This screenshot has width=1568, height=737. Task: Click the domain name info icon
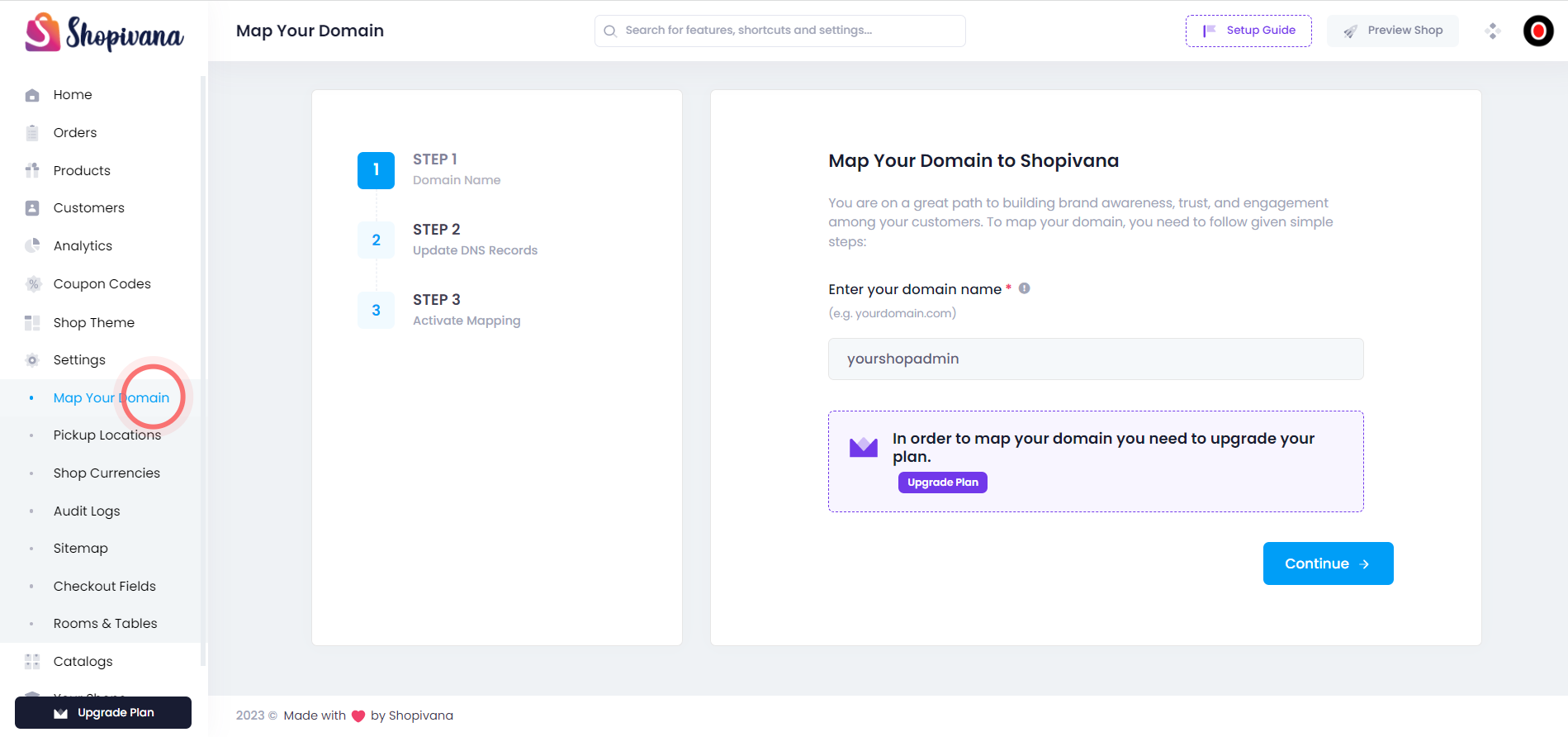pos(1024,288)
